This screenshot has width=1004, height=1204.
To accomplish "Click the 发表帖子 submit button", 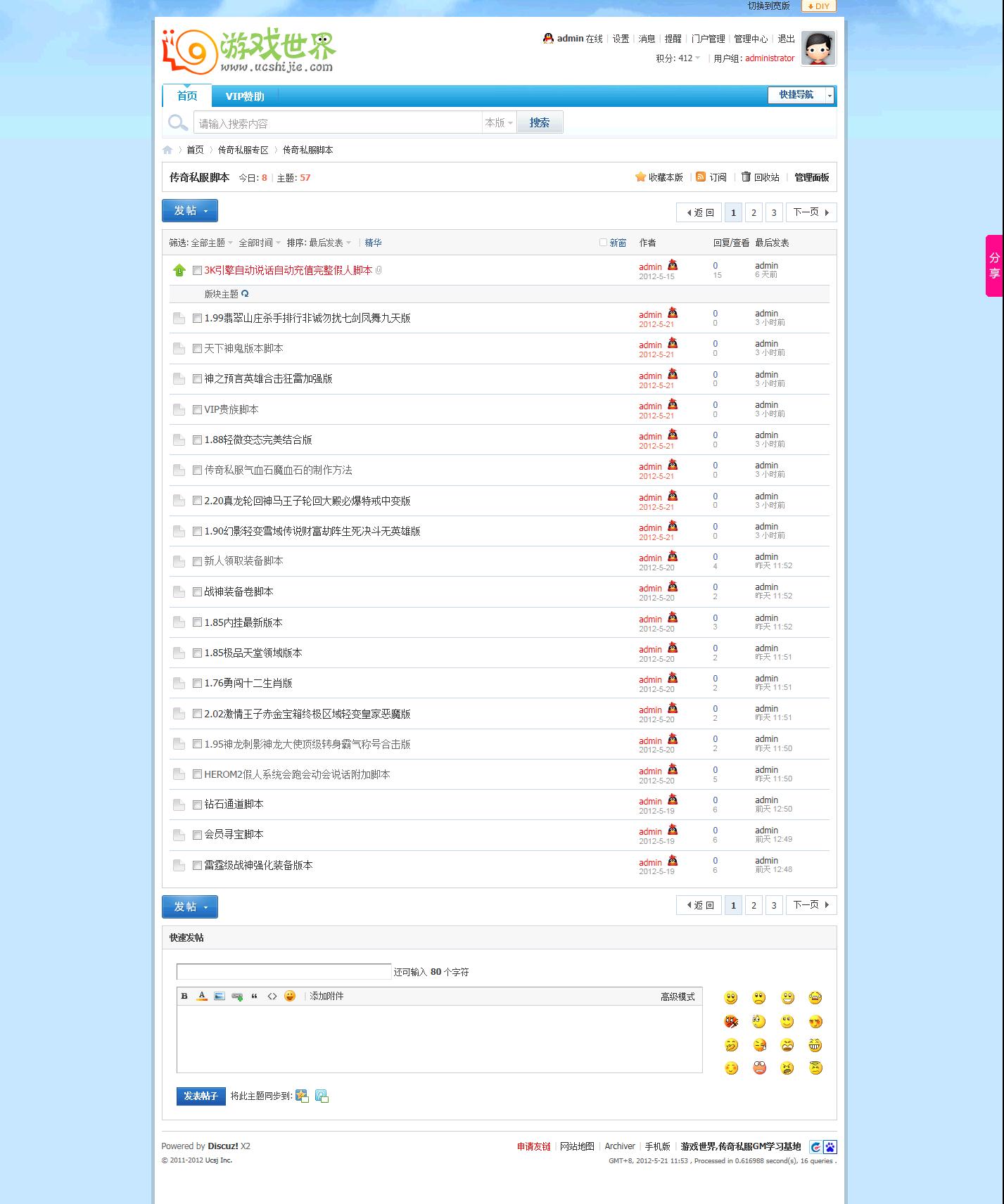I will 201,1096.
